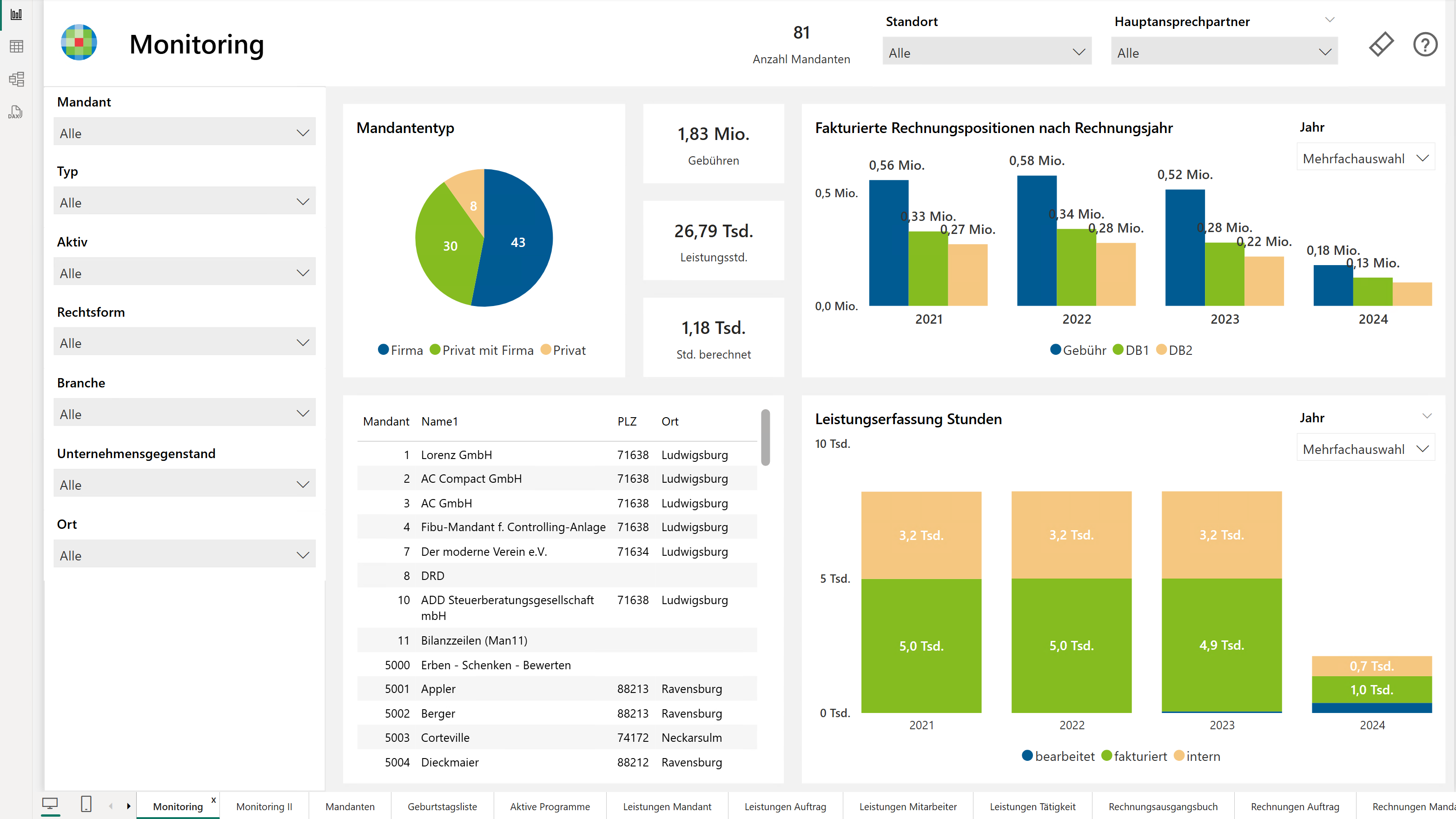1456x819 pixels.
Task: Open the DAX query view icon
Action: click(16, 112)
